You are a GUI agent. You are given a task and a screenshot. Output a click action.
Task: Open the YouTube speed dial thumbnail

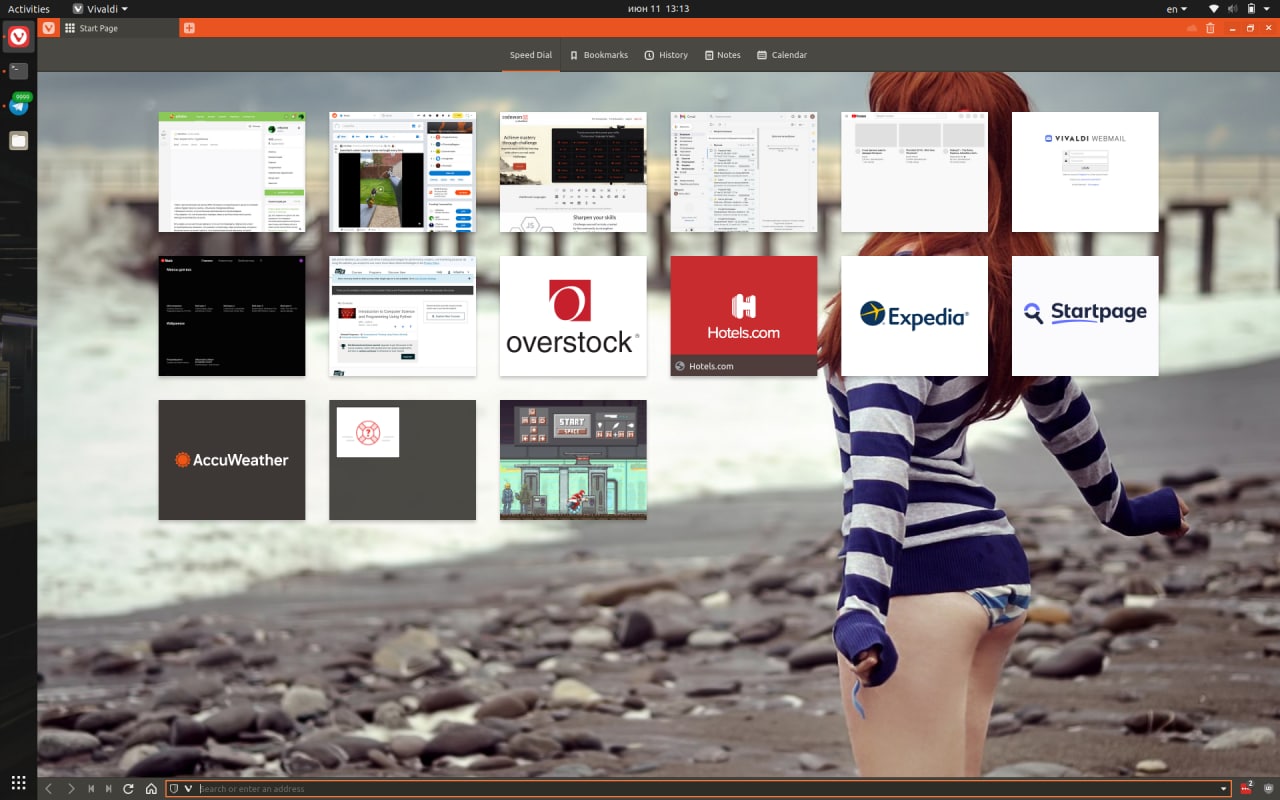coord(915,172)
